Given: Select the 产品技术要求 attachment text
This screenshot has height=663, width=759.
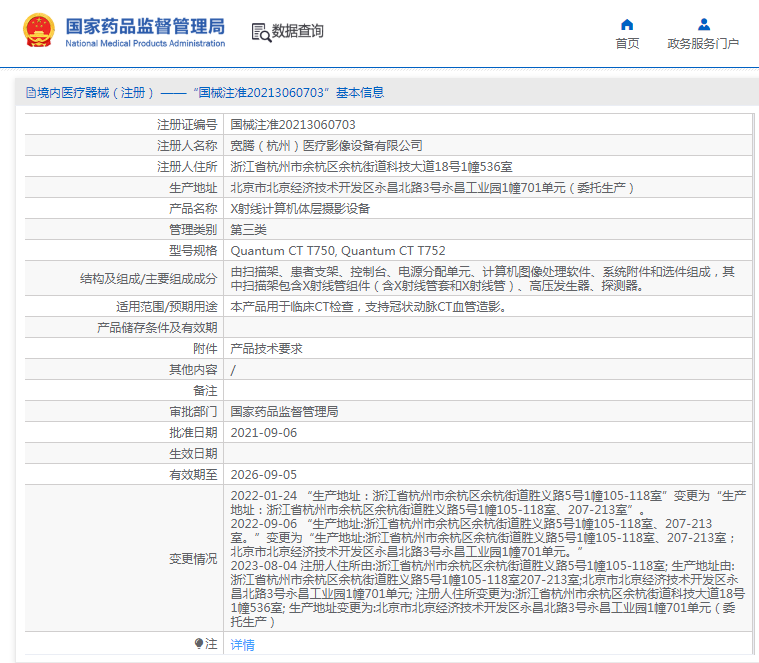Looking at the screenshot, I should click(x=266, y=348).
